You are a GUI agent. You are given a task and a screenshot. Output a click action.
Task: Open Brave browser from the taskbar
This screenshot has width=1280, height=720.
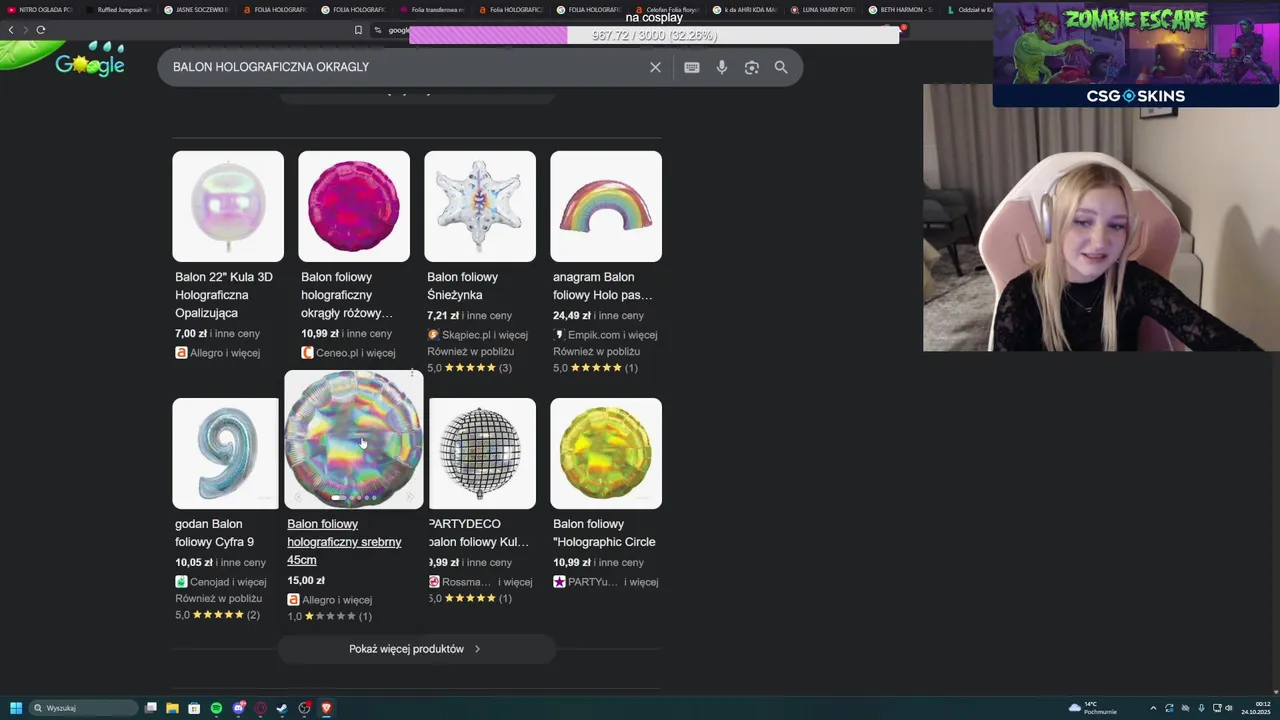point(326,708)
